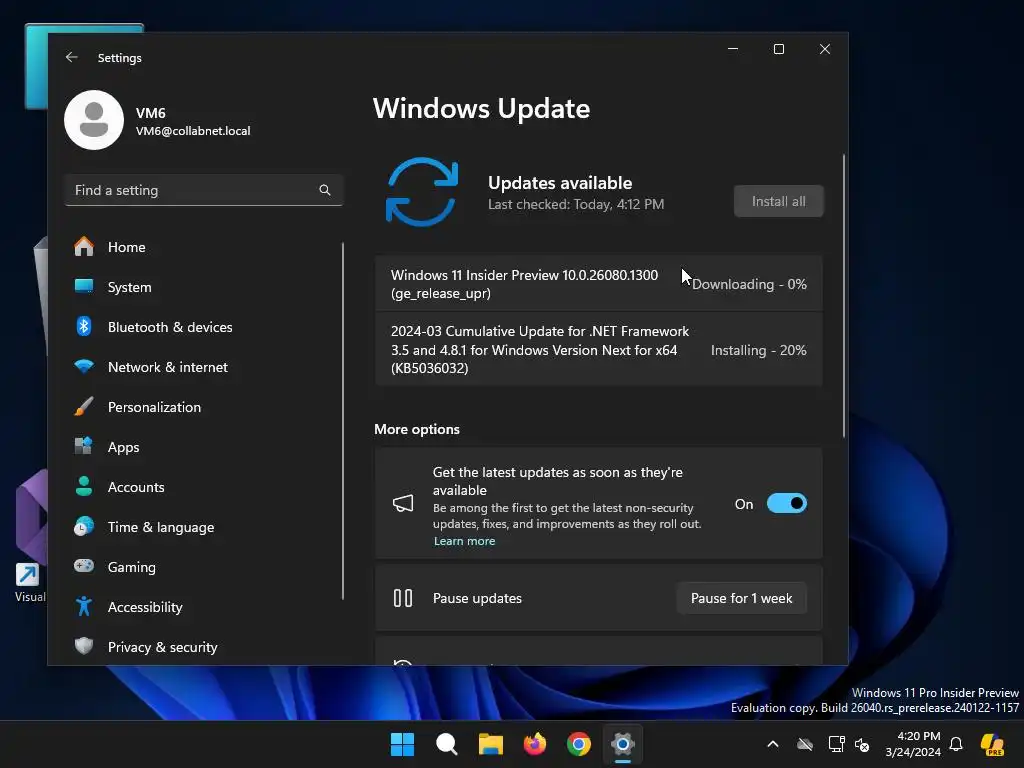Select Network & internet in sidebar

204,366
